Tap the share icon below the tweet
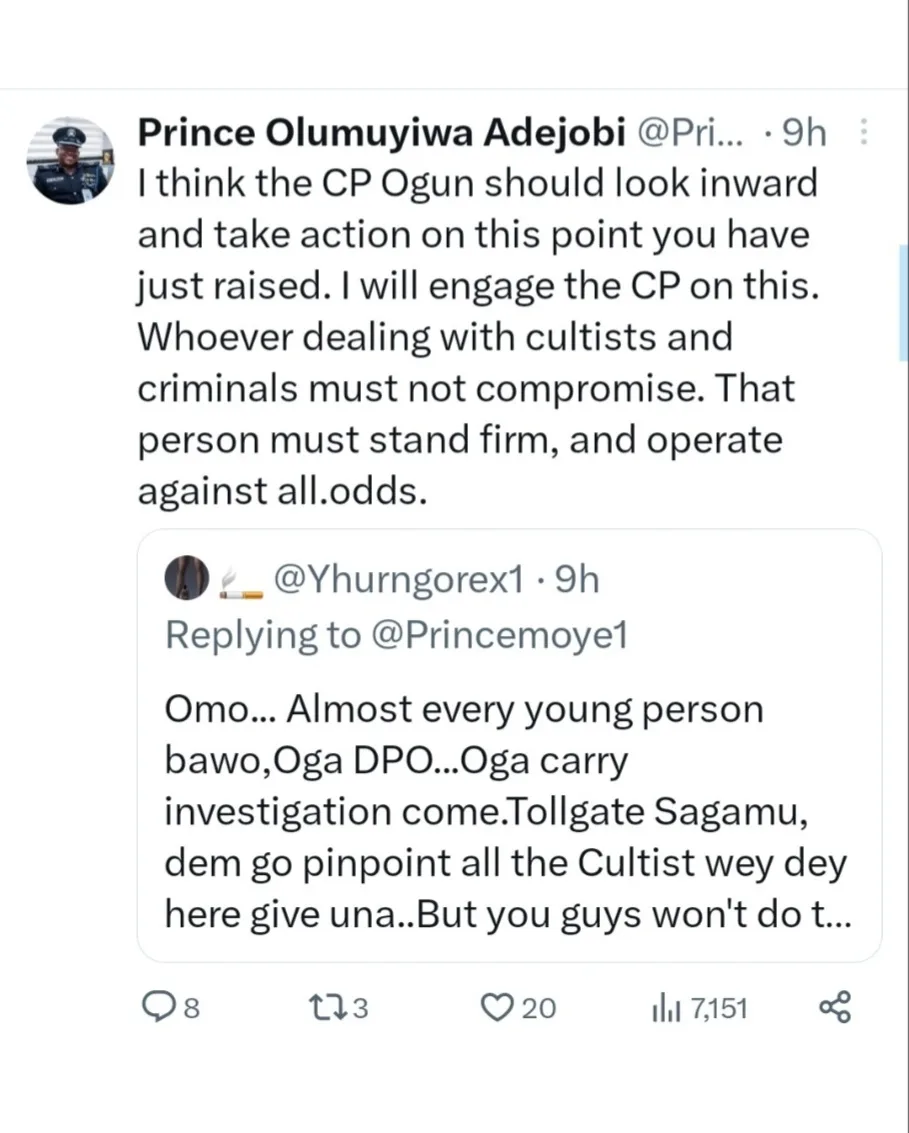This screenshot has height=1133, width=909. pyautogui.click(x=834, y=1007)
